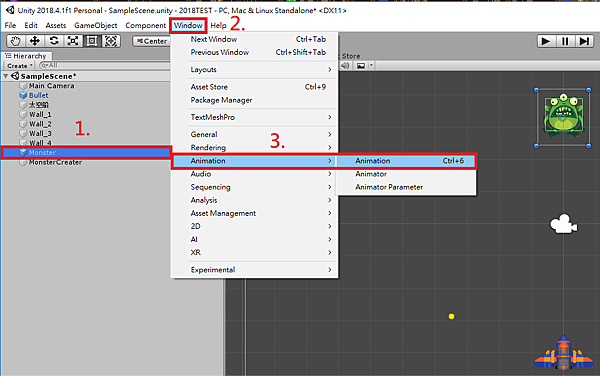Expand the 2D submenu

(x=254, y=226)
